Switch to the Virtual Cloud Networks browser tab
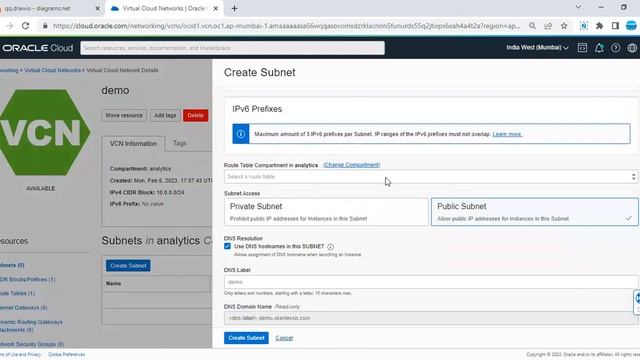The image size is (640, 360). 163,8
